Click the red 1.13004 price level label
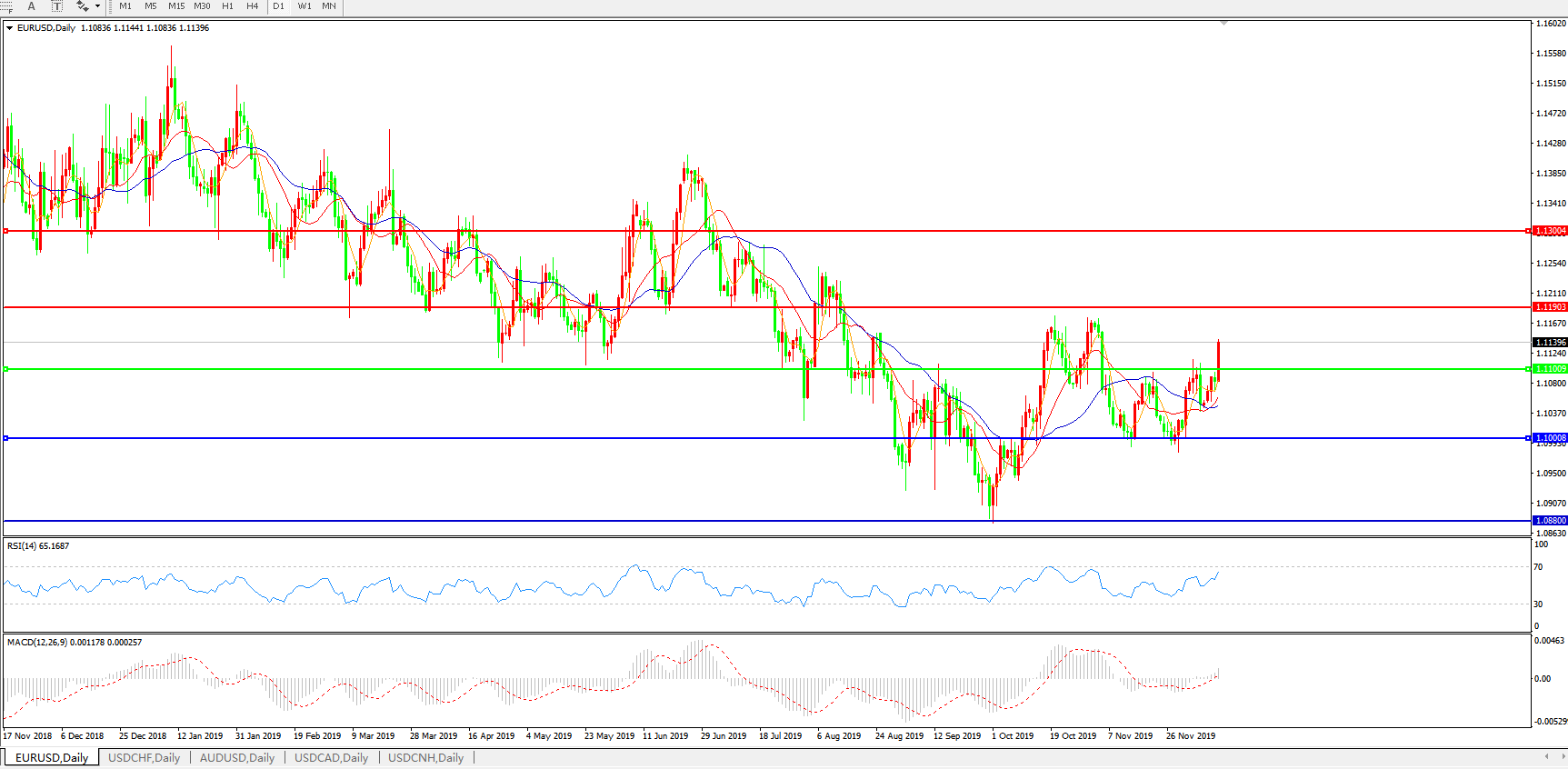 [1550, 231]
